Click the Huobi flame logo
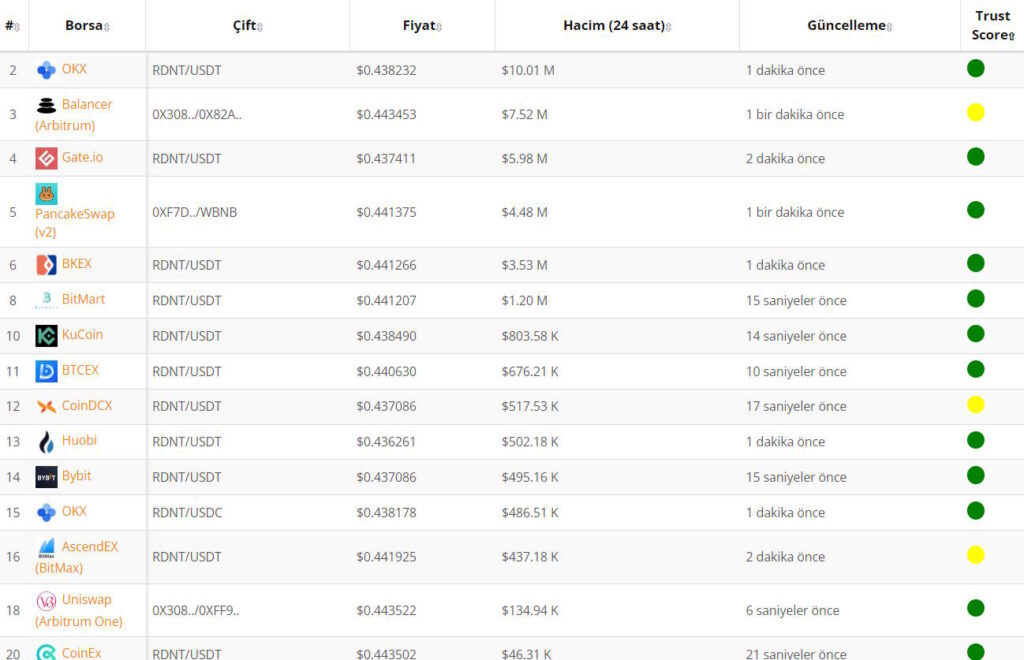 (x=46, y=441)
